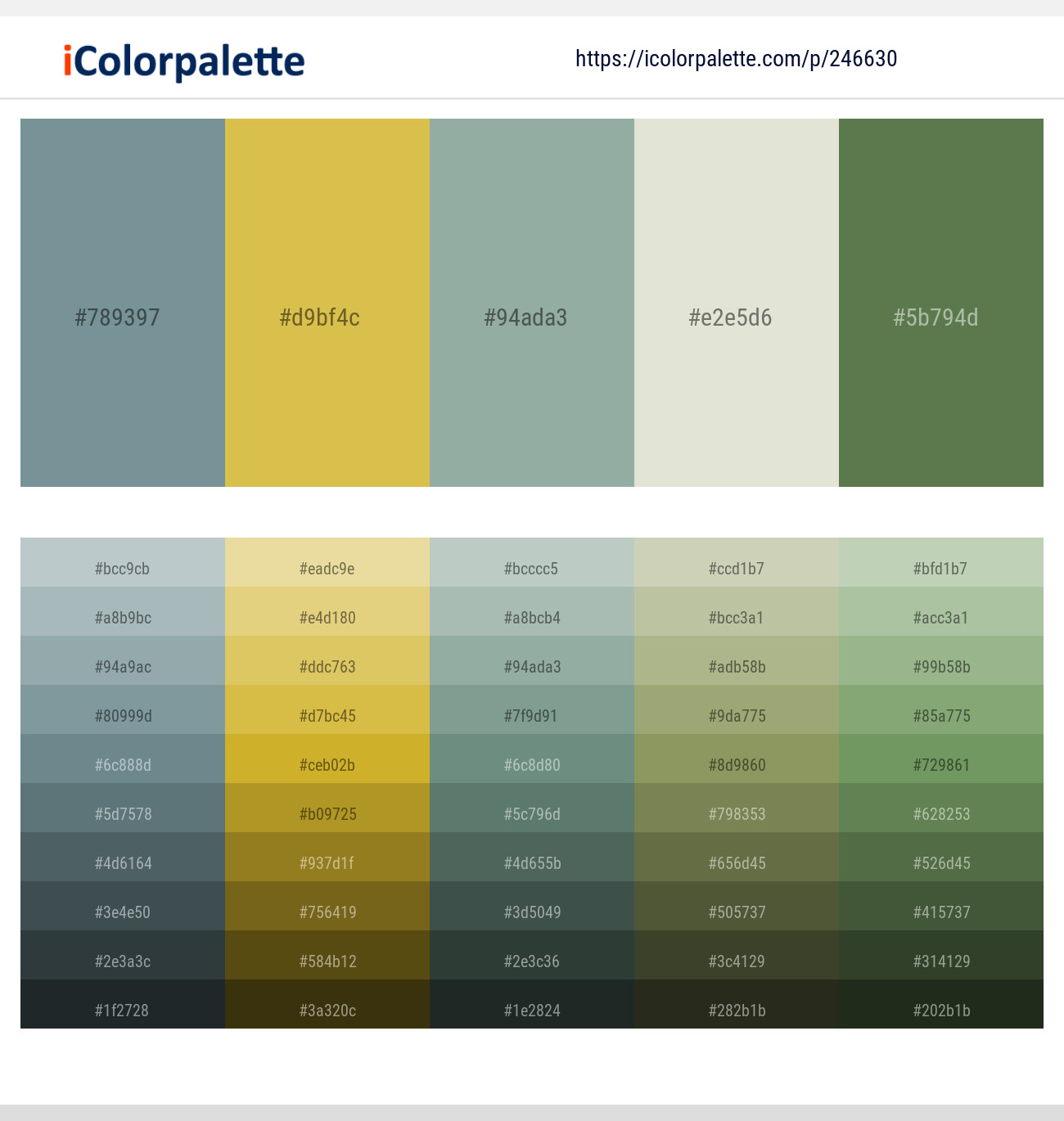
Task: Select the #bfd1b7 shade tile
Action: click(940, 569)
